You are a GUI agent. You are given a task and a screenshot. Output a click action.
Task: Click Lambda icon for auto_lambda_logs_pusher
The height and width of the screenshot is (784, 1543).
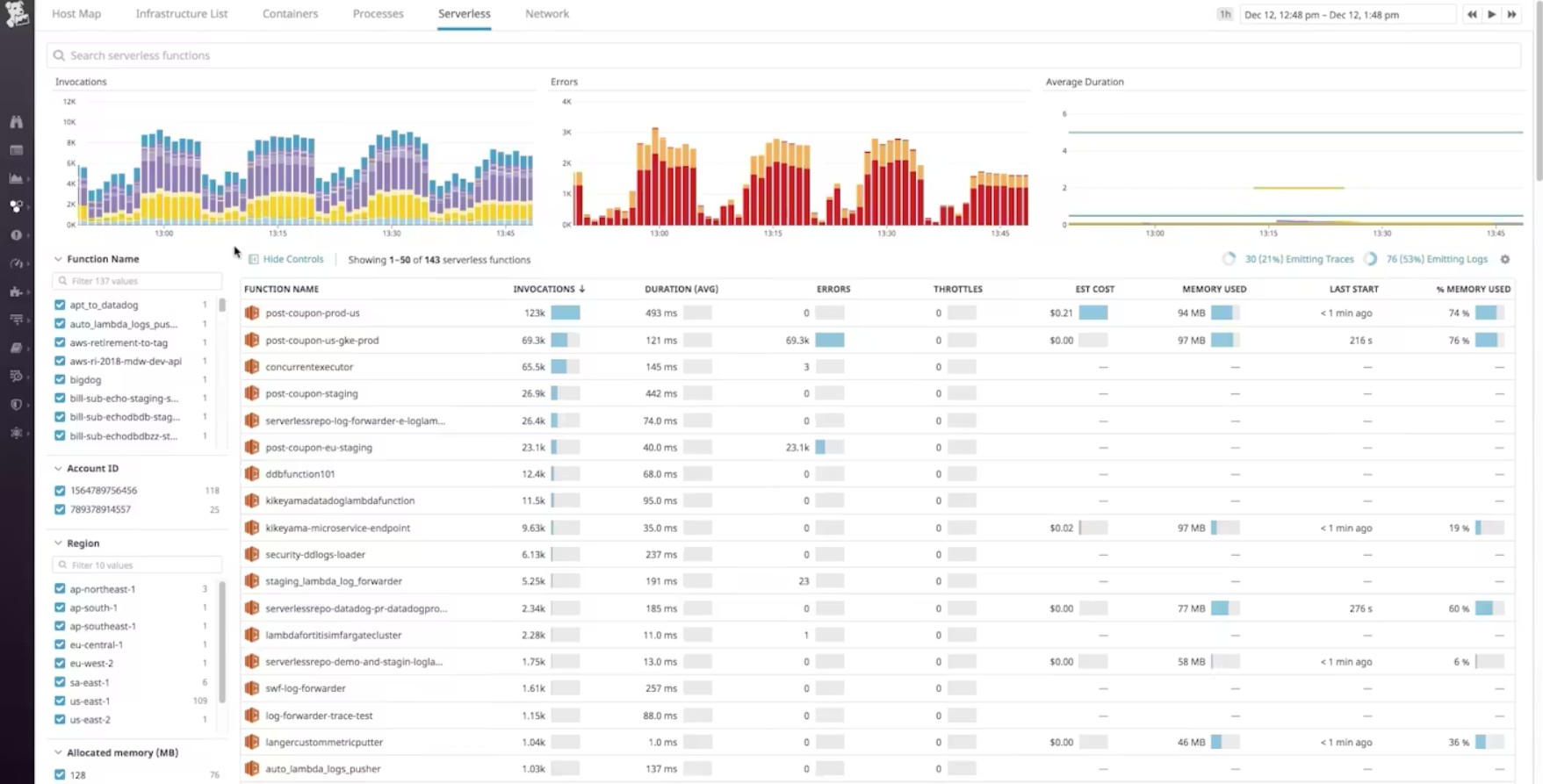252,768
